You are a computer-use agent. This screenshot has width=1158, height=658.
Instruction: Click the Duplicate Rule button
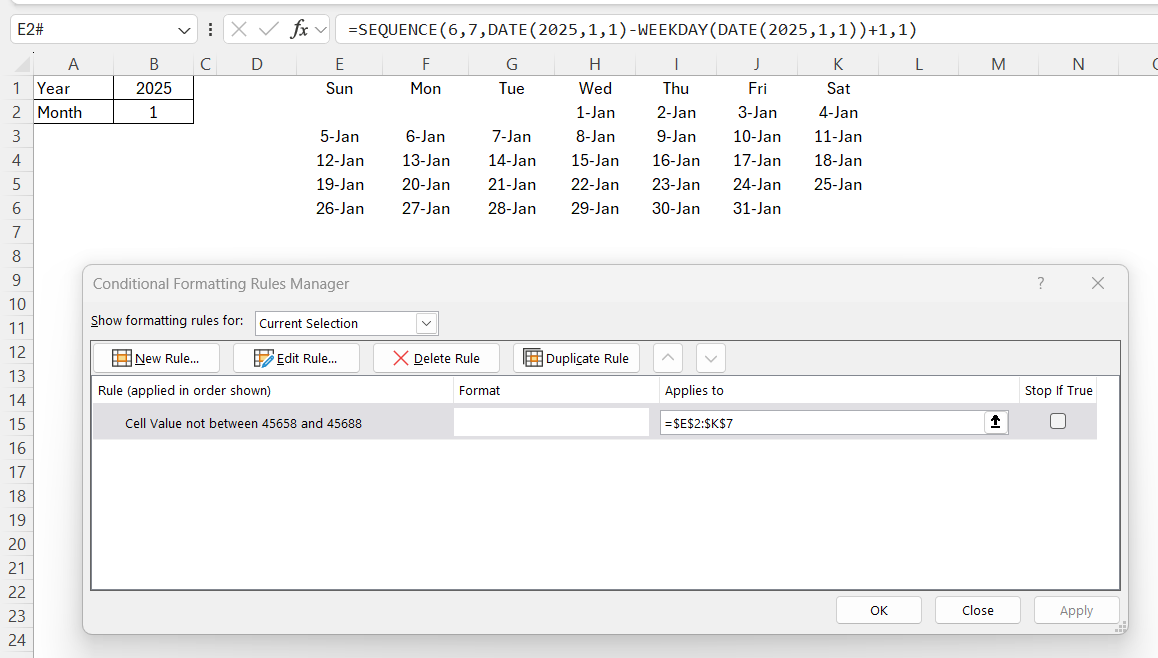[576, 358]
